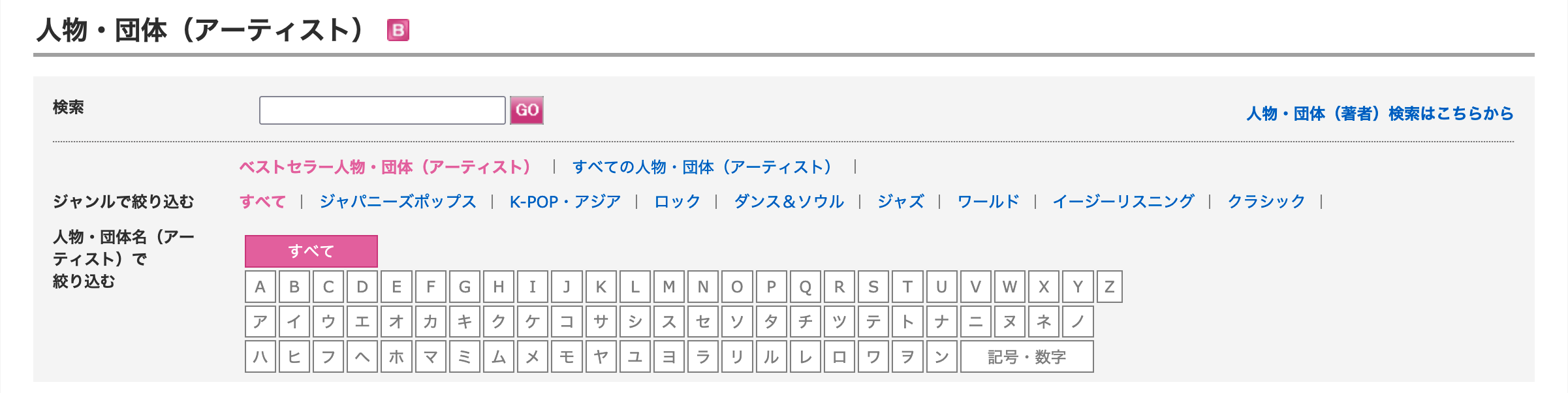Select the katakana サ filter box

[x=601, y=322]
